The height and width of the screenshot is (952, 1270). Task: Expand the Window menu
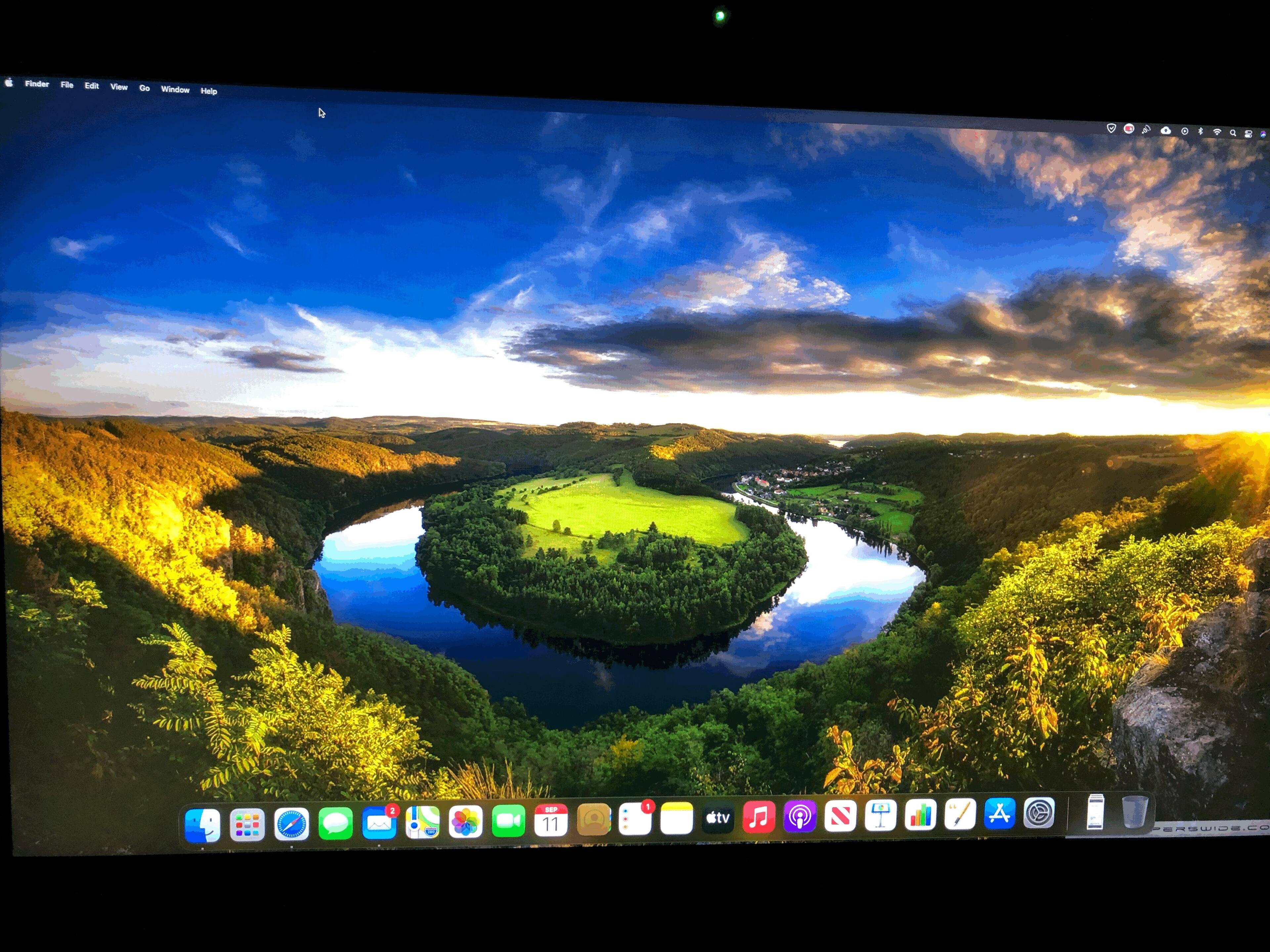(175, 90)
